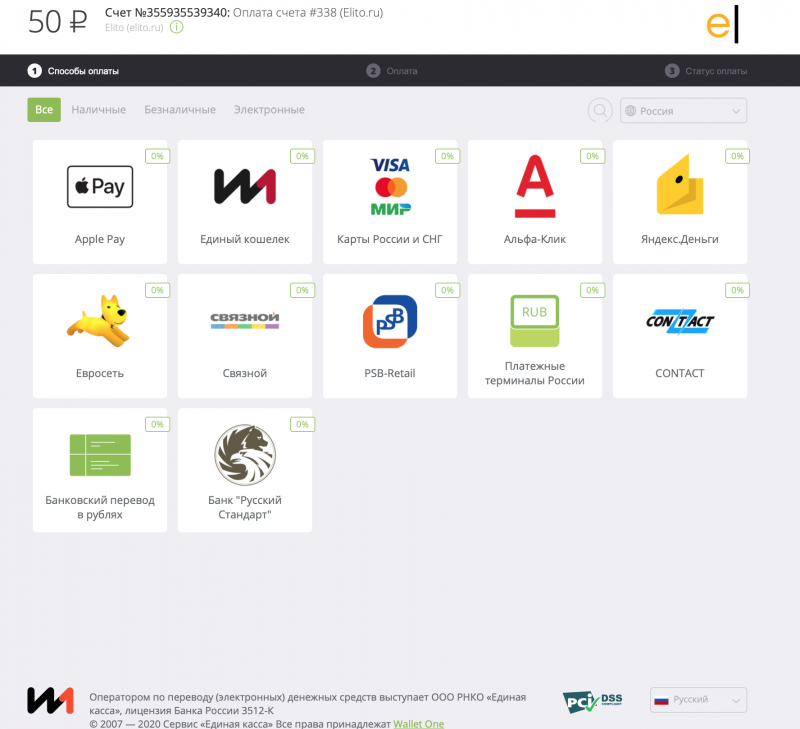Click the PSB-Retail caption text

click(390, 373)
